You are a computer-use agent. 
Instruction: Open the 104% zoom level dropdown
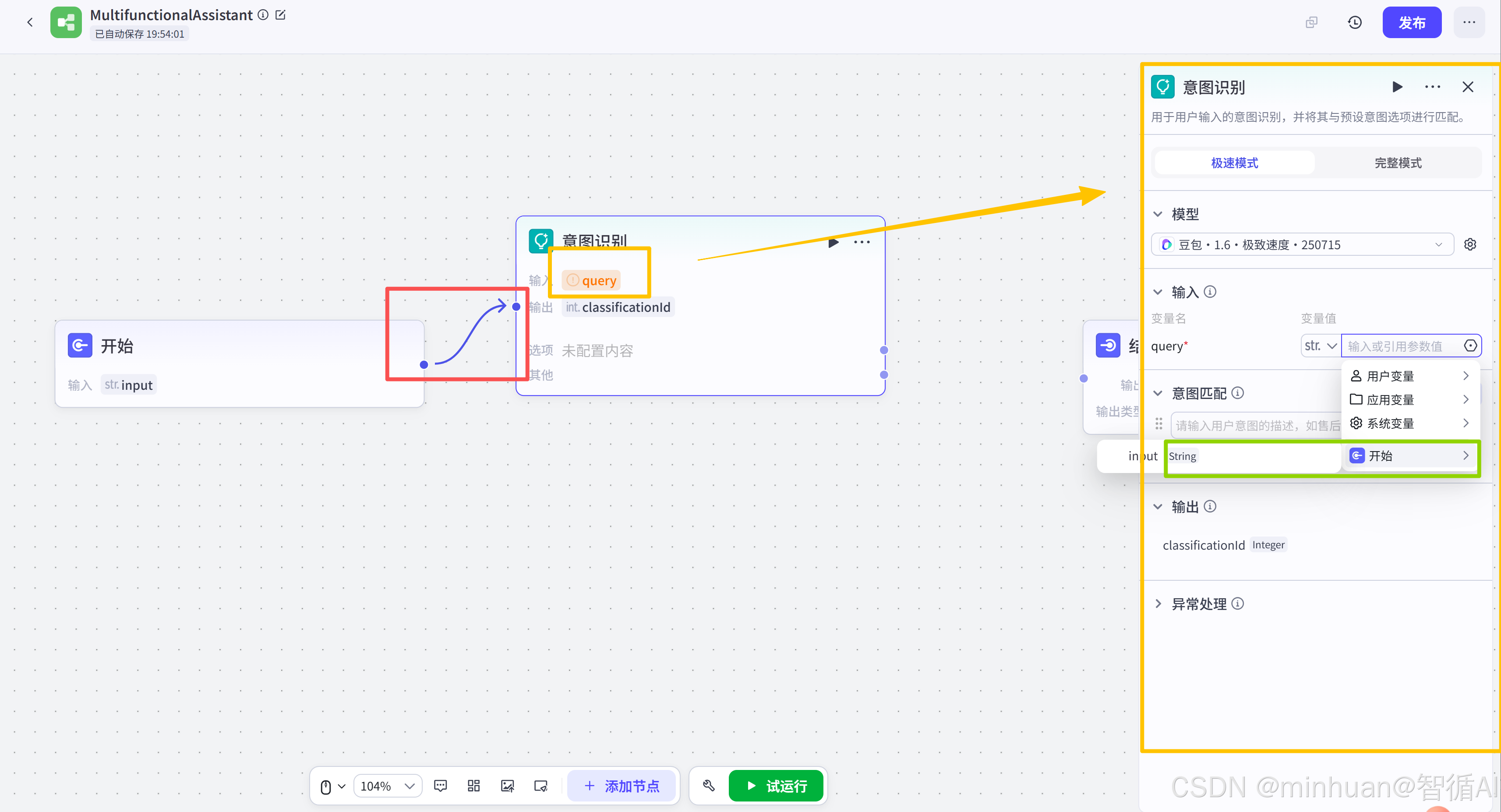388,786
